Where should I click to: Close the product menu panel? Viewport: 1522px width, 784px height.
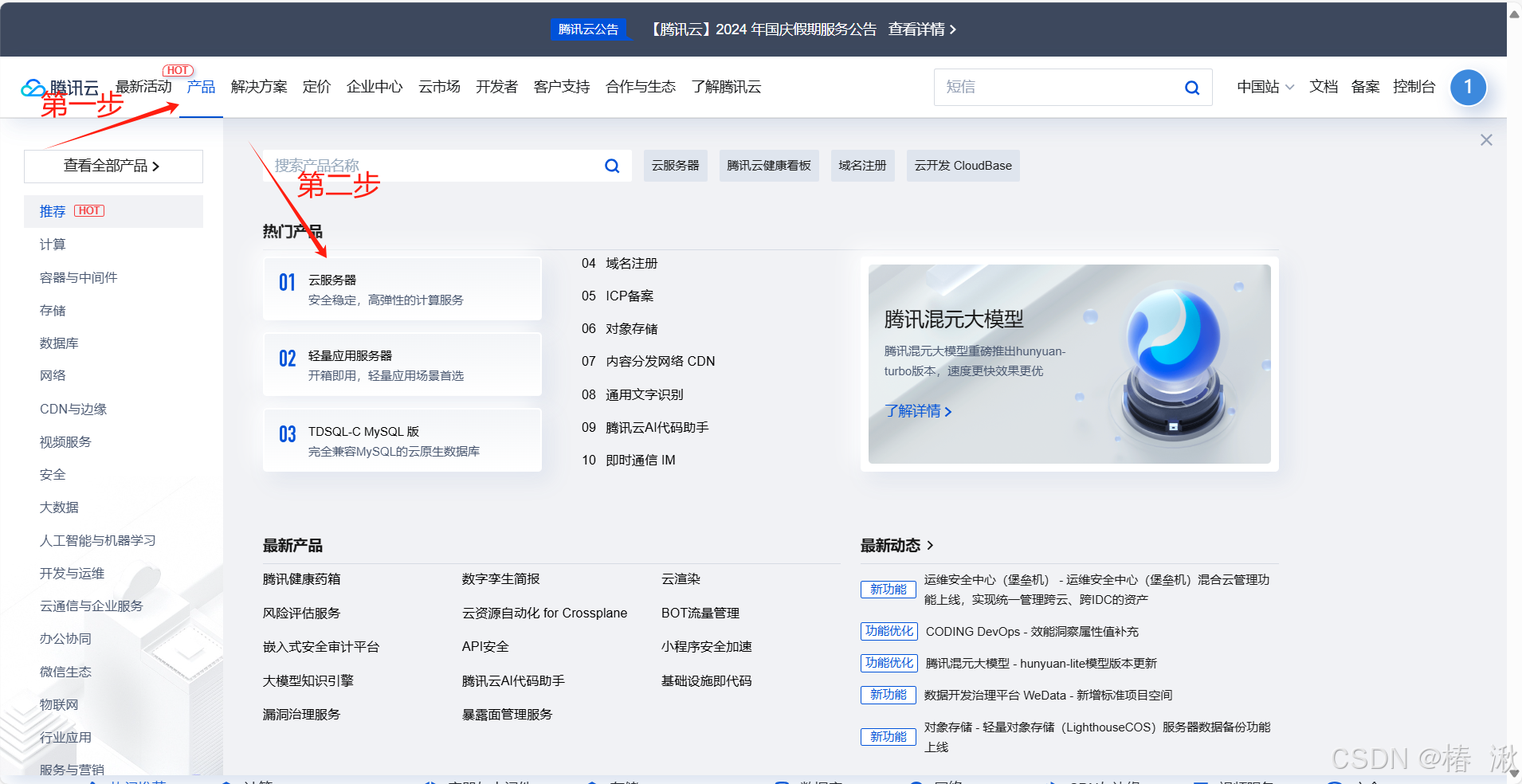[x=1486, y=140]
